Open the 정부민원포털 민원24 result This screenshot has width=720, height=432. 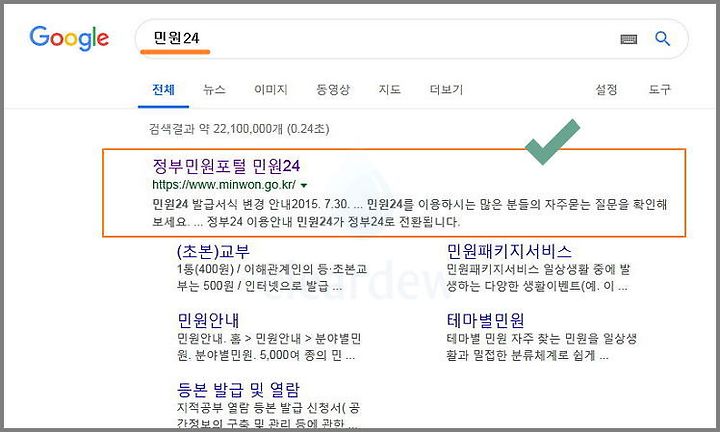226,166
